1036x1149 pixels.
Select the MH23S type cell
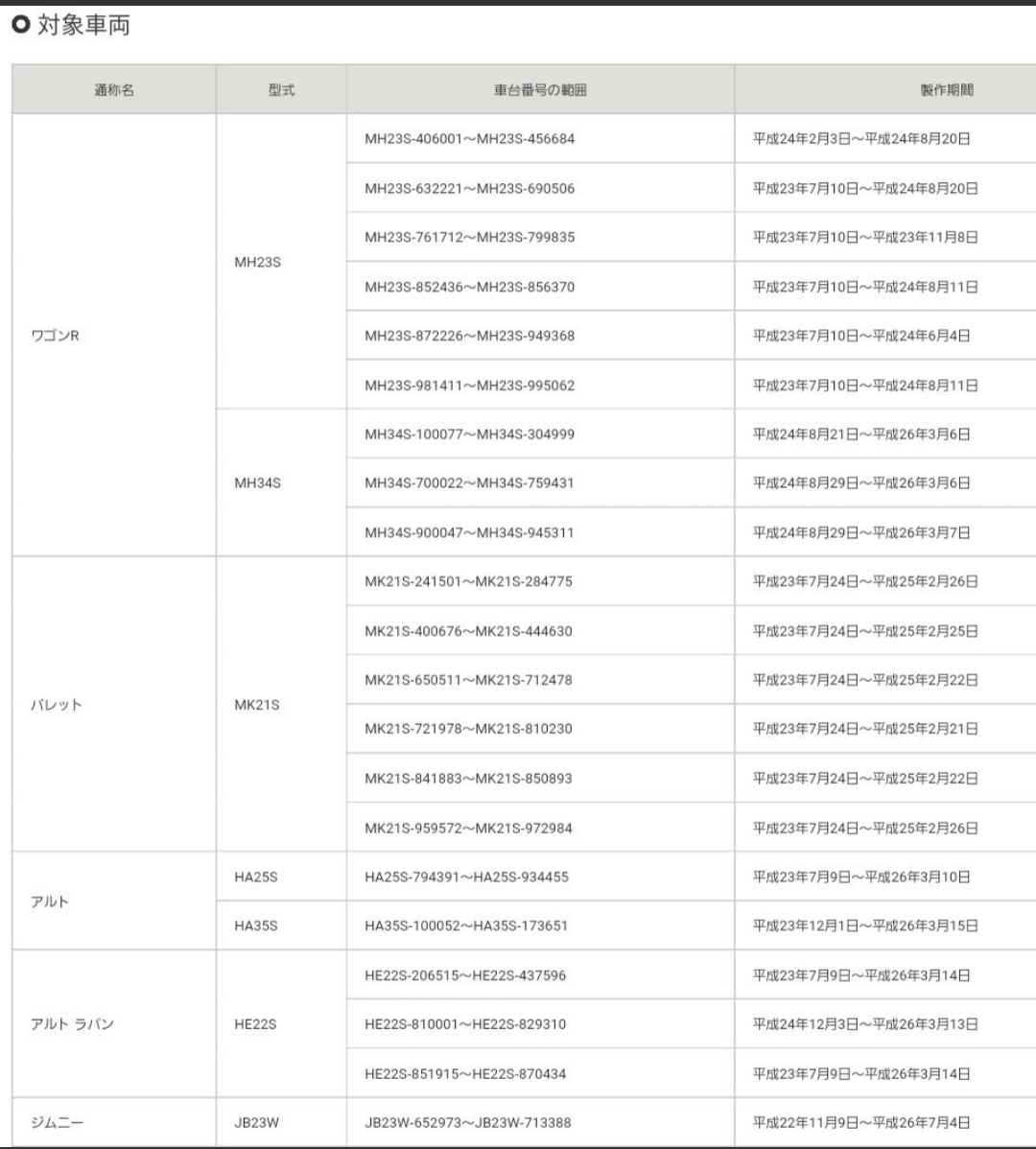(281, 262)
